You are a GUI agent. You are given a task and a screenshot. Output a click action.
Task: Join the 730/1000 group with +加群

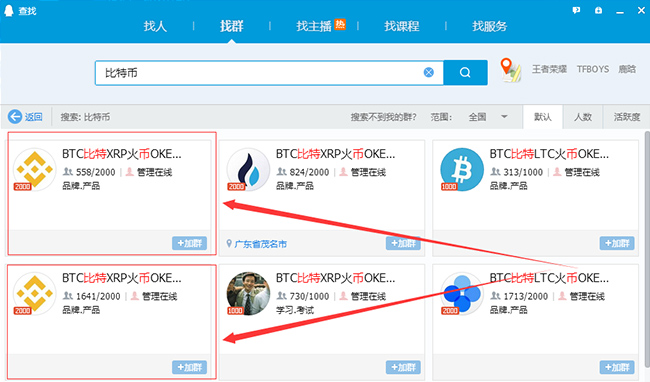(403, 367)
